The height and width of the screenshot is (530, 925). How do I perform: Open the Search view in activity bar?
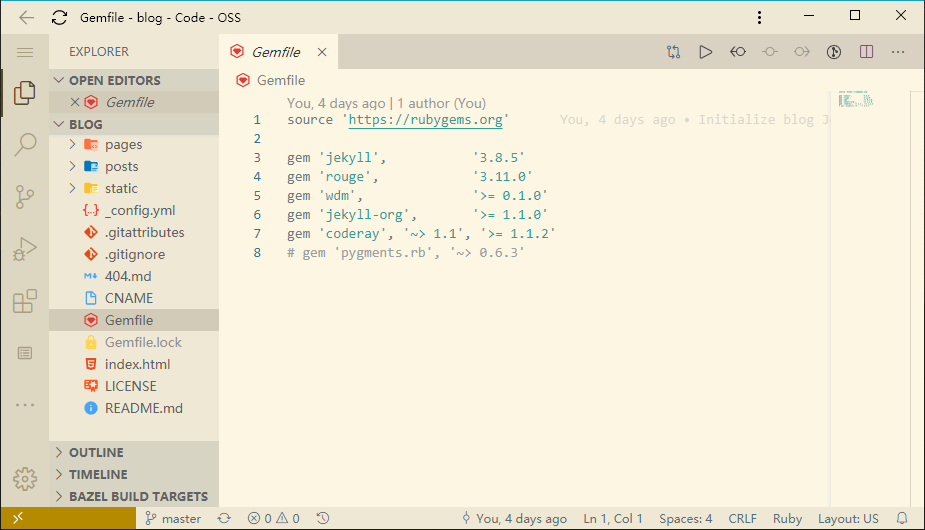coord(25,145)
